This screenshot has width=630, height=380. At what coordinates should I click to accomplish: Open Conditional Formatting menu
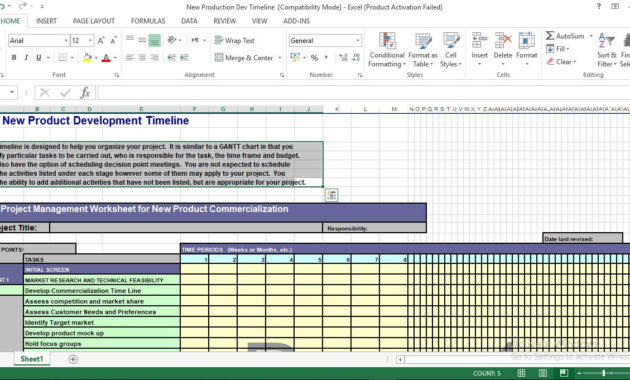point(387,50)
